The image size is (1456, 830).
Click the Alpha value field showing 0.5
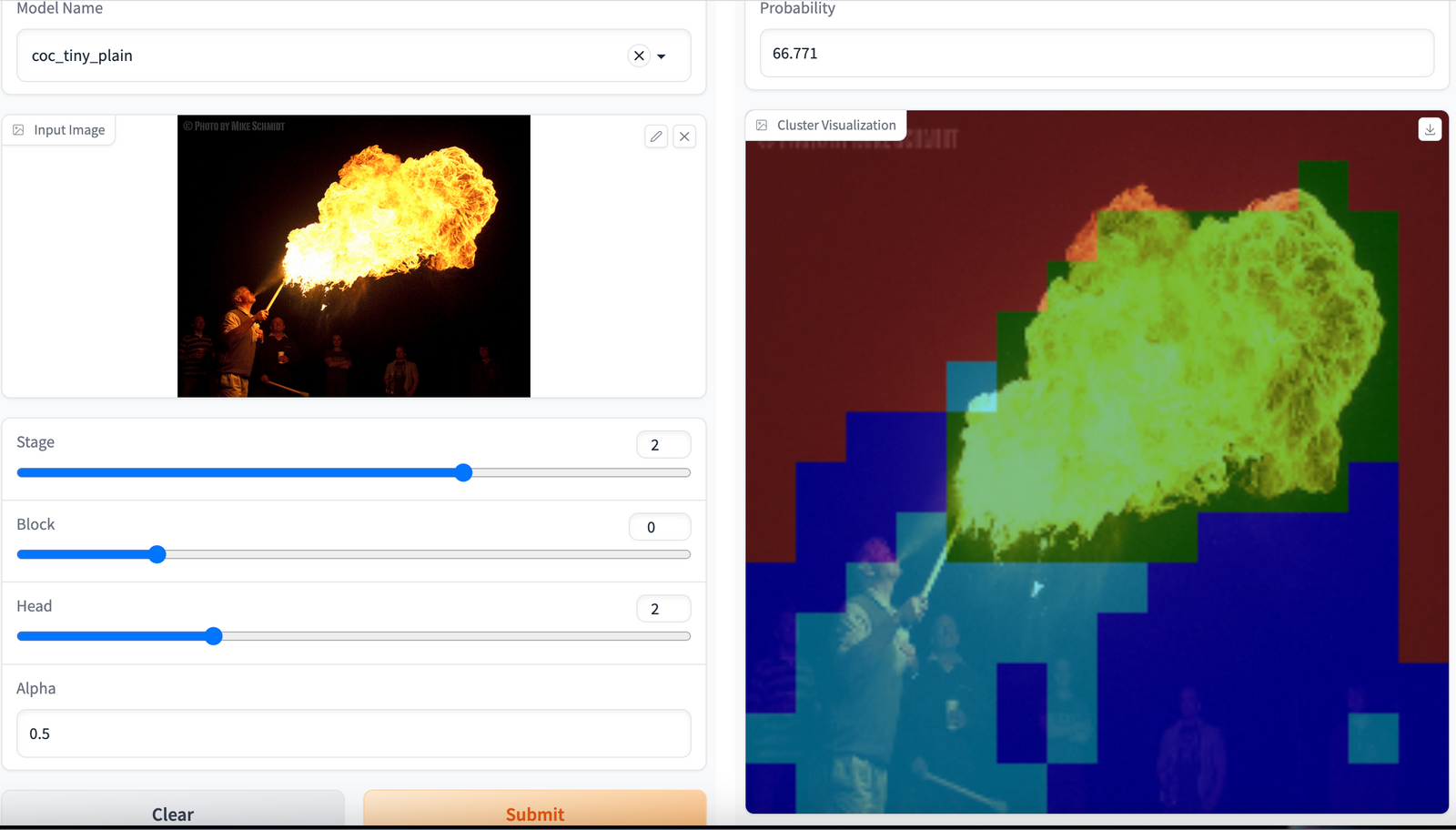coord(353,734)
